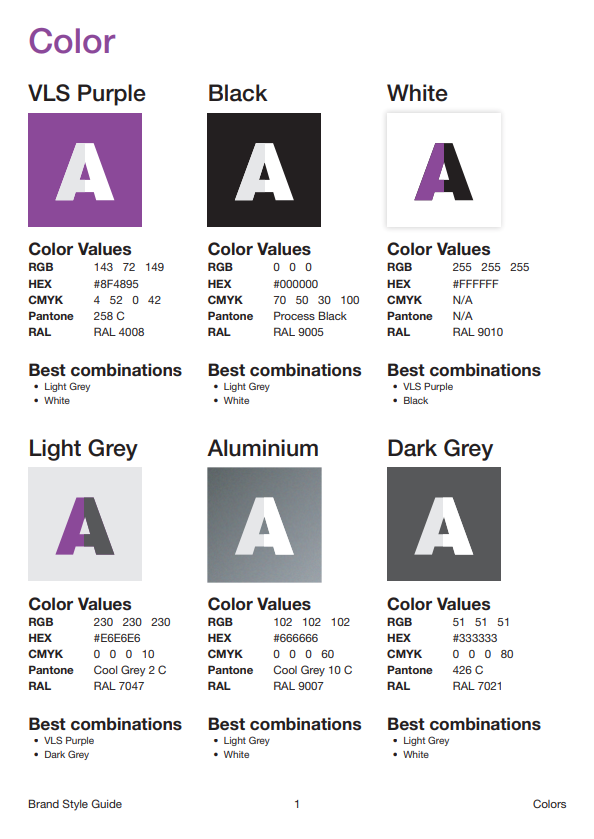Image resolution: width=594 pixels, height=839 pixels.
Task: Select the Black color swatch square
Action: click(x=264, y=170)
